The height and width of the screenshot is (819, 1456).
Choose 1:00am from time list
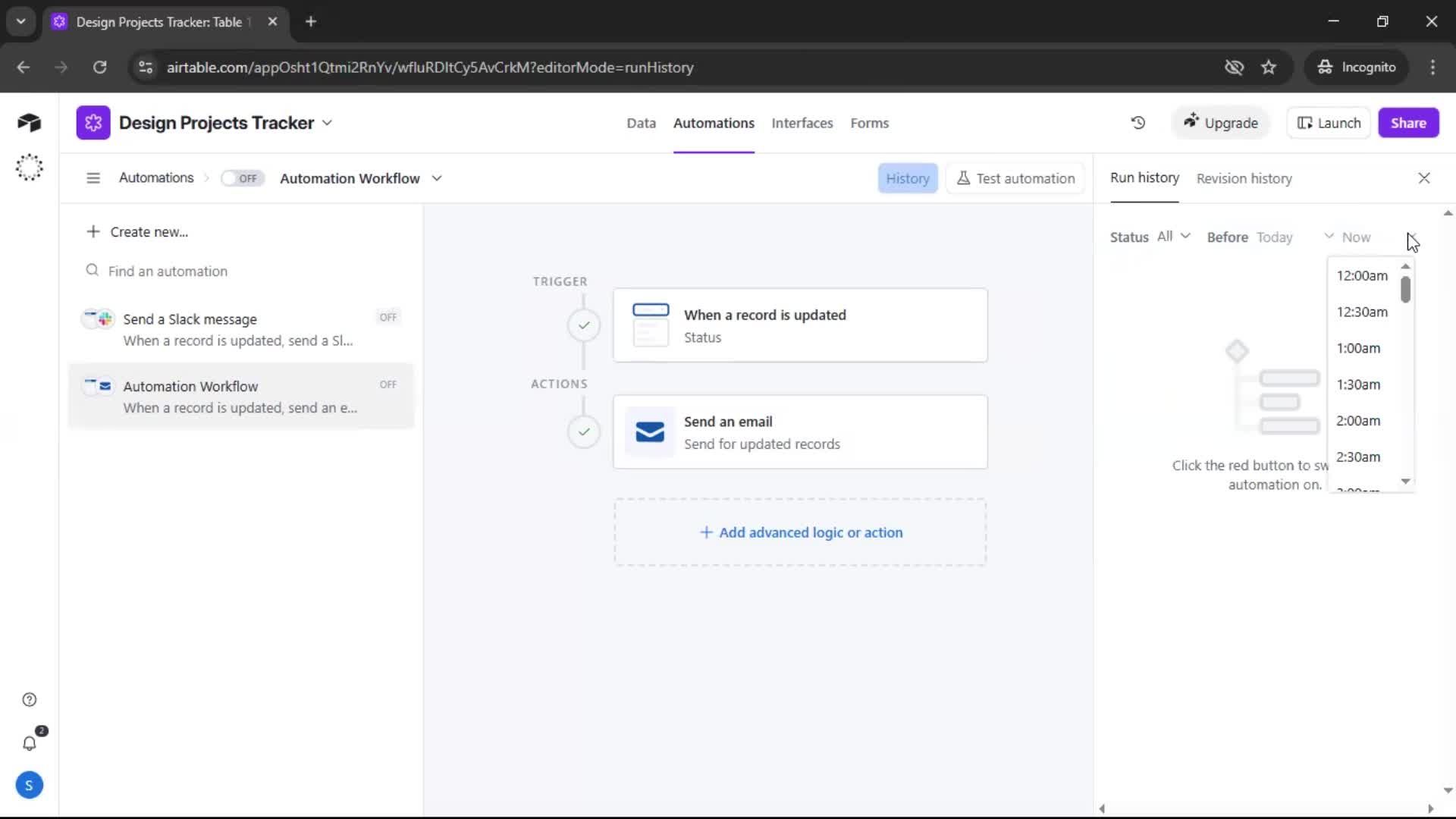click(x=1363, y=348)
